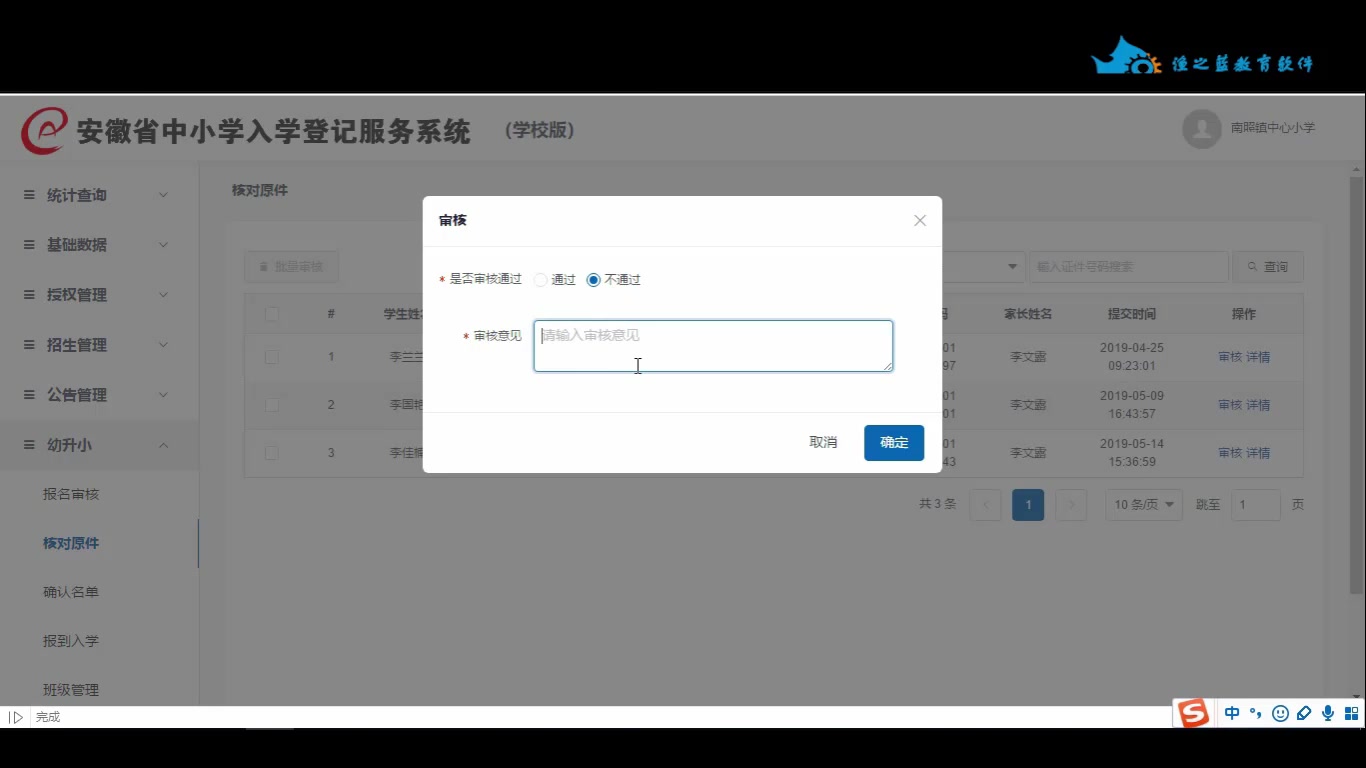Viewport: 1366px width, 768px height.
Task: Open the IME toolbox grid icon
Action: (1351, 713)
